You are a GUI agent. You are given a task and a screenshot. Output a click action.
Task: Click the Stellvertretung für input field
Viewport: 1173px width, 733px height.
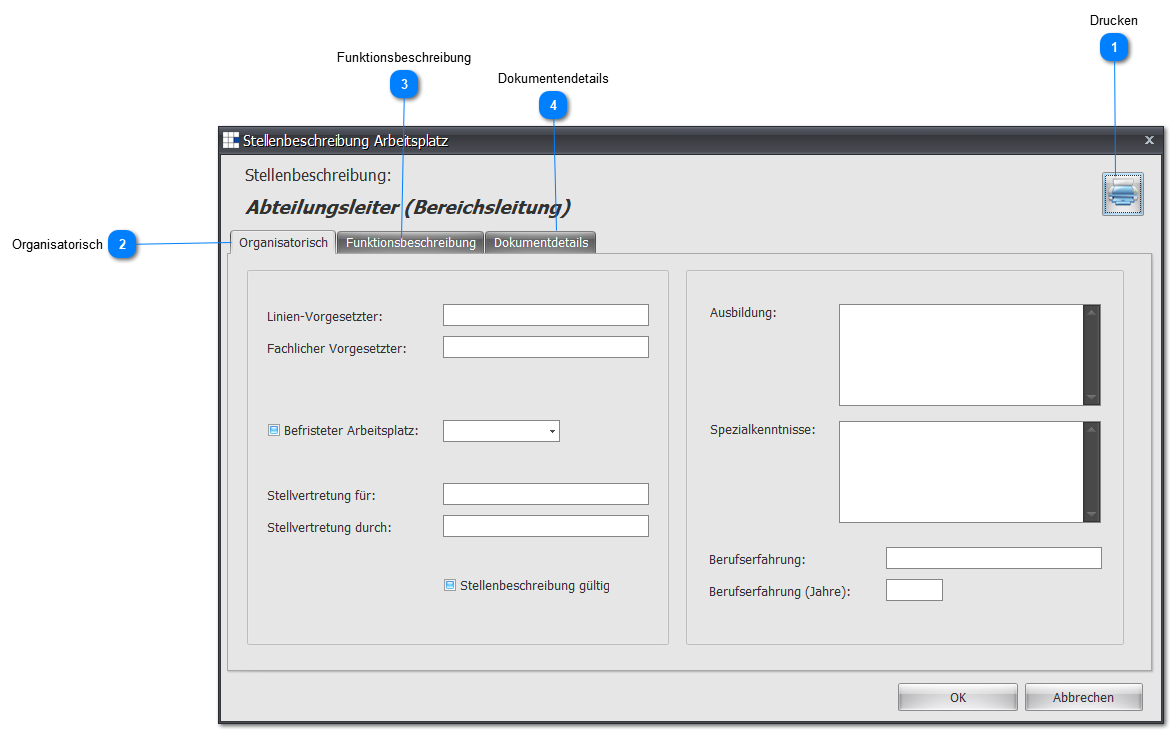tap(545, 494)
